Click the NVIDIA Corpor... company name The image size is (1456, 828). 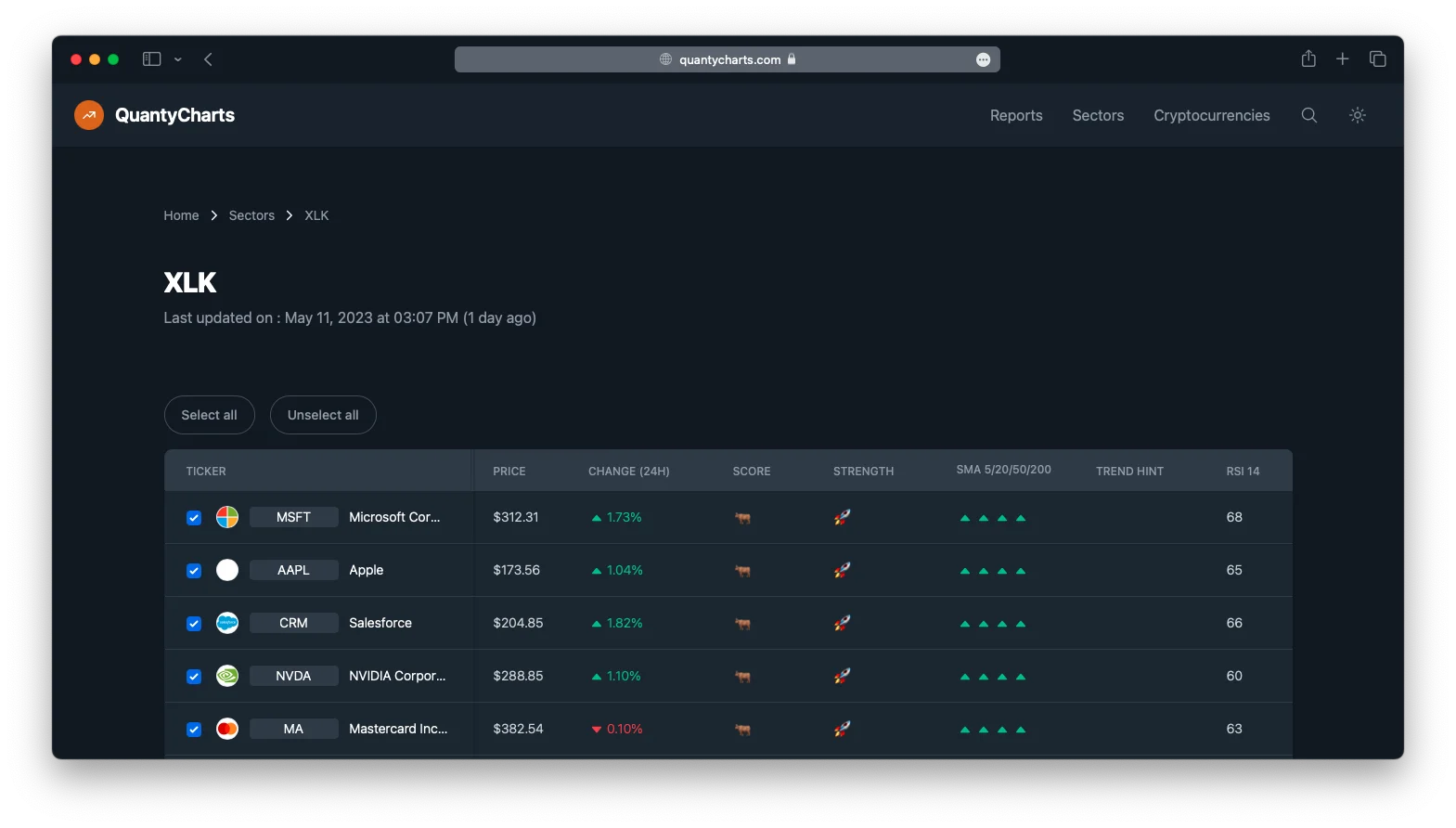coord(397,676)
